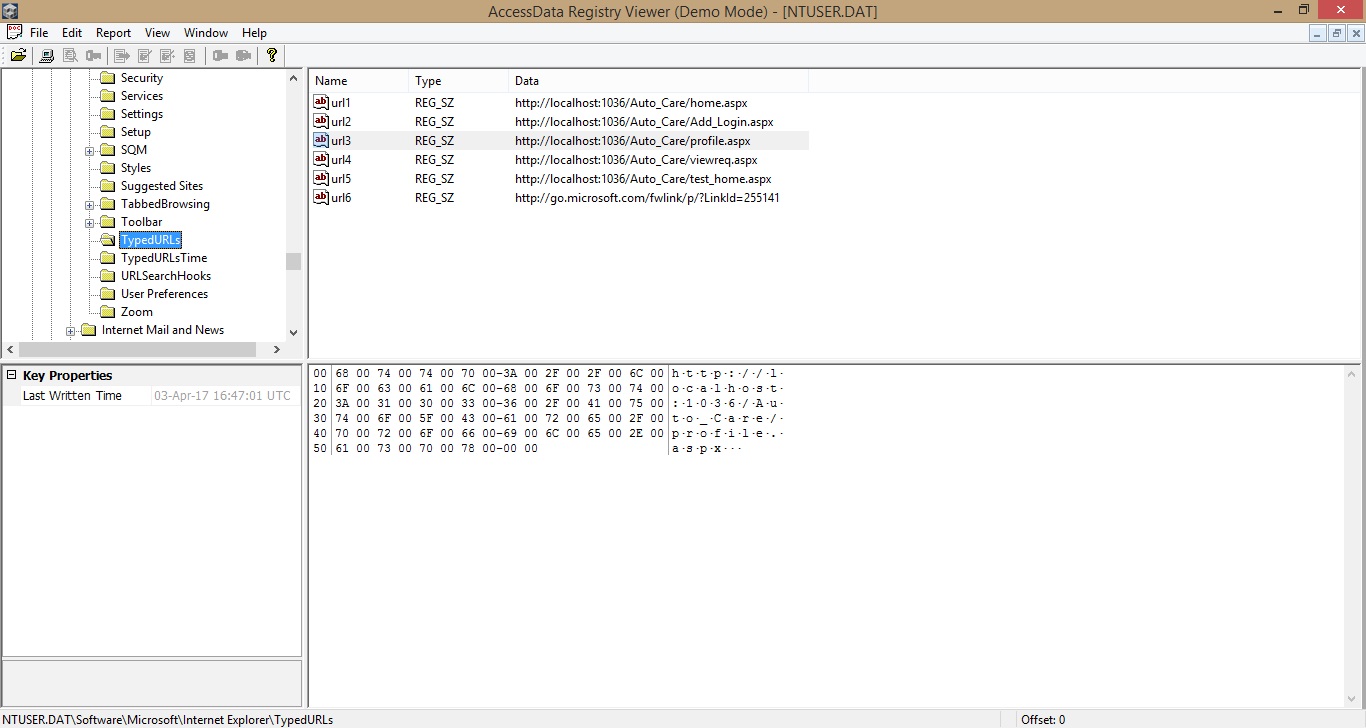Select the go.microsoft.com fwlink data cell

point(647,197)
